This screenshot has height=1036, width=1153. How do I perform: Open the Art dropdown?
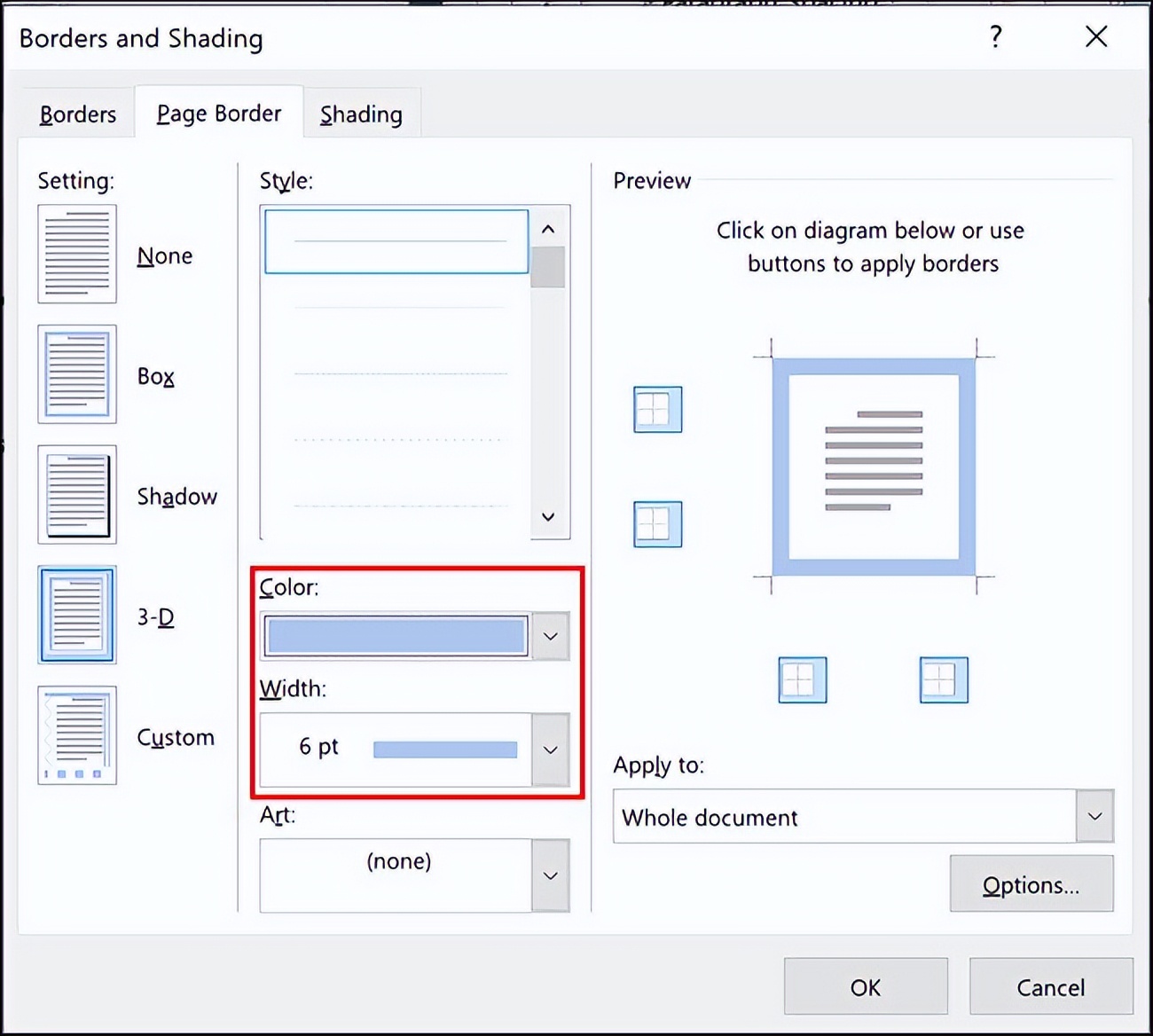tap(551, 875)
